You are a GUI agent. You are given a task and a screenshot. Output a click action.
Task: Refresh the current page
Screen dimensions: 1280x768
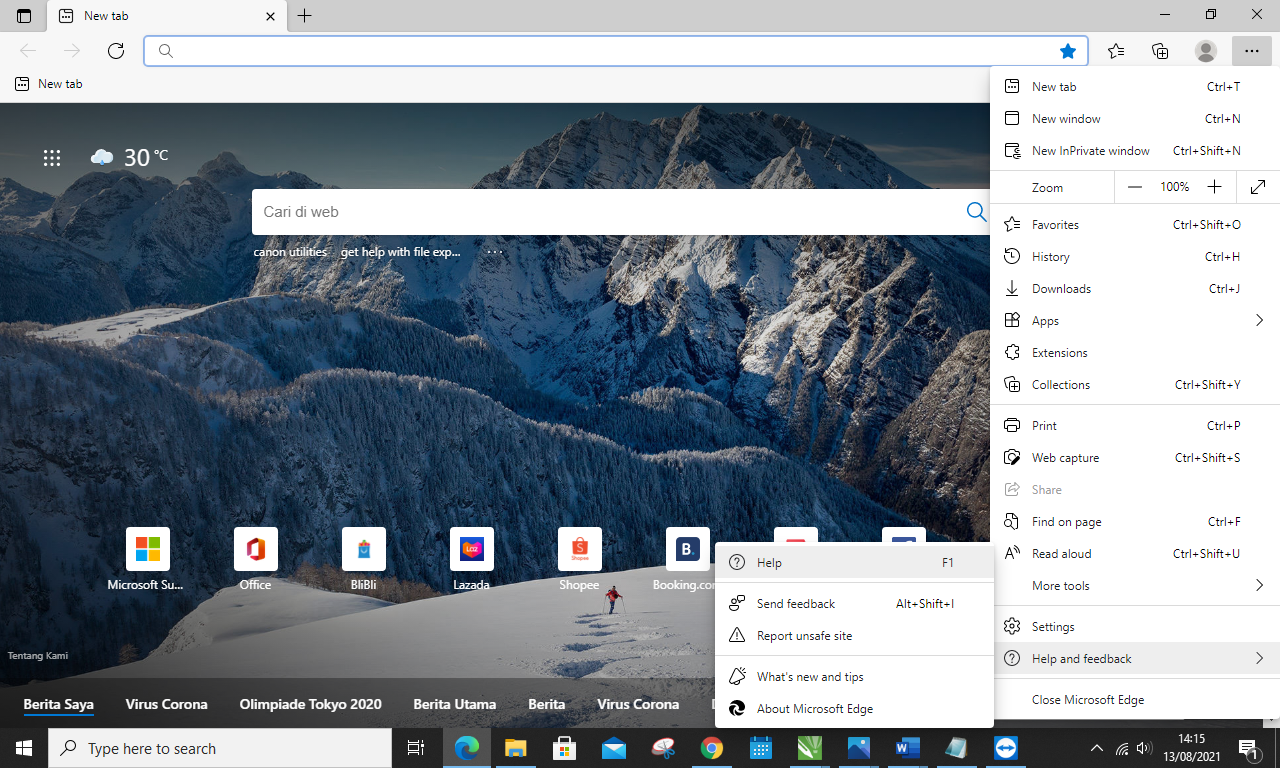115,50
